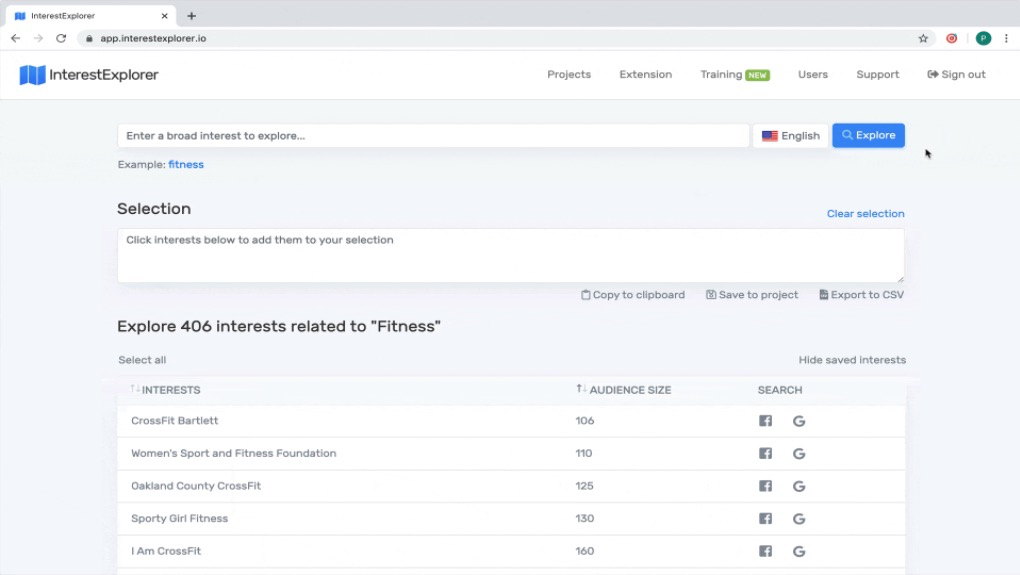Search CrossFit Bartlett on Google
The height and width of the screenshot is (575, 1020).
[x=799, y=421]
